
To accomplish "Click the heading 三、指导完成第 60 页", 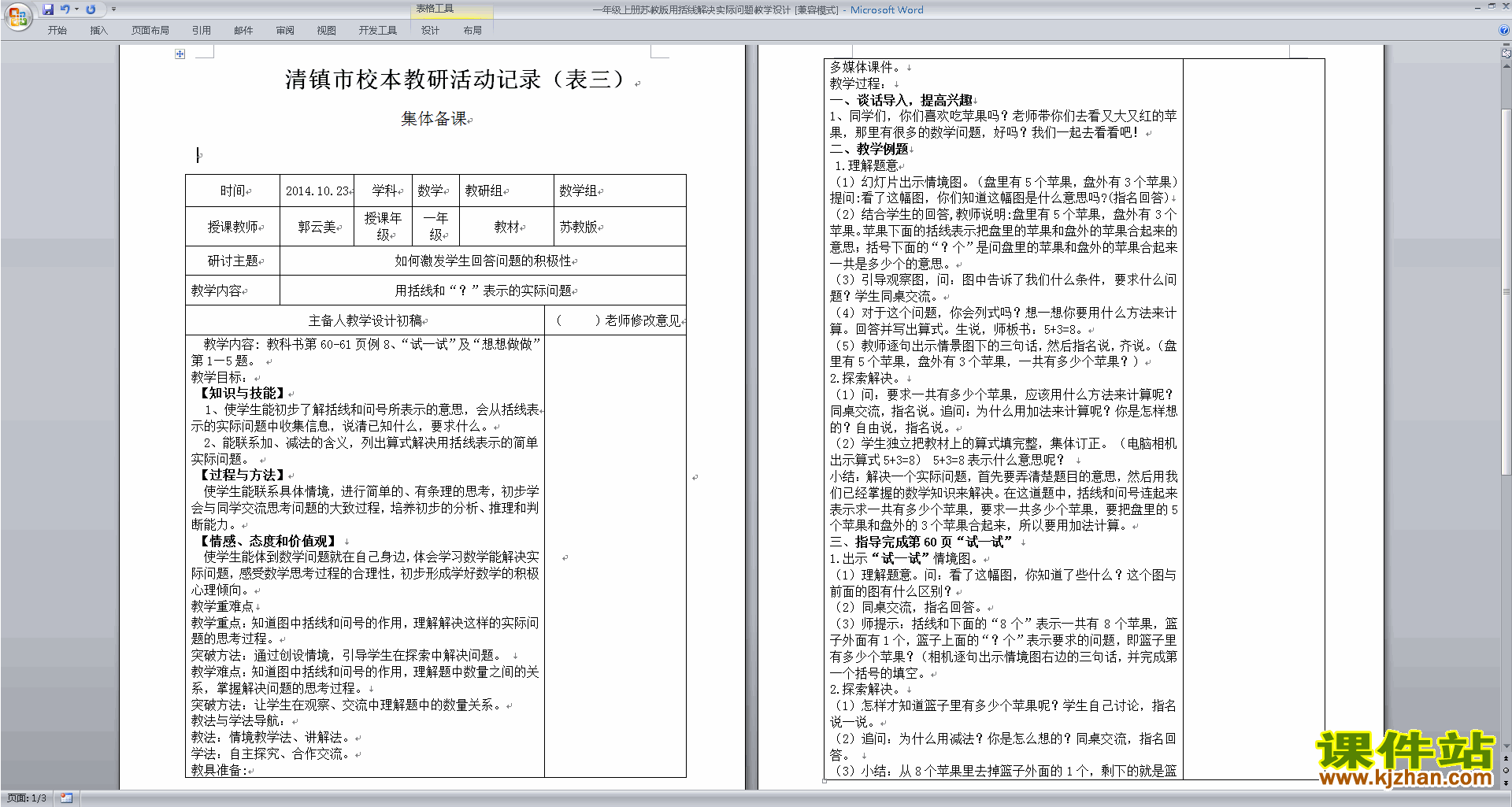I will [x=891, y=542].
